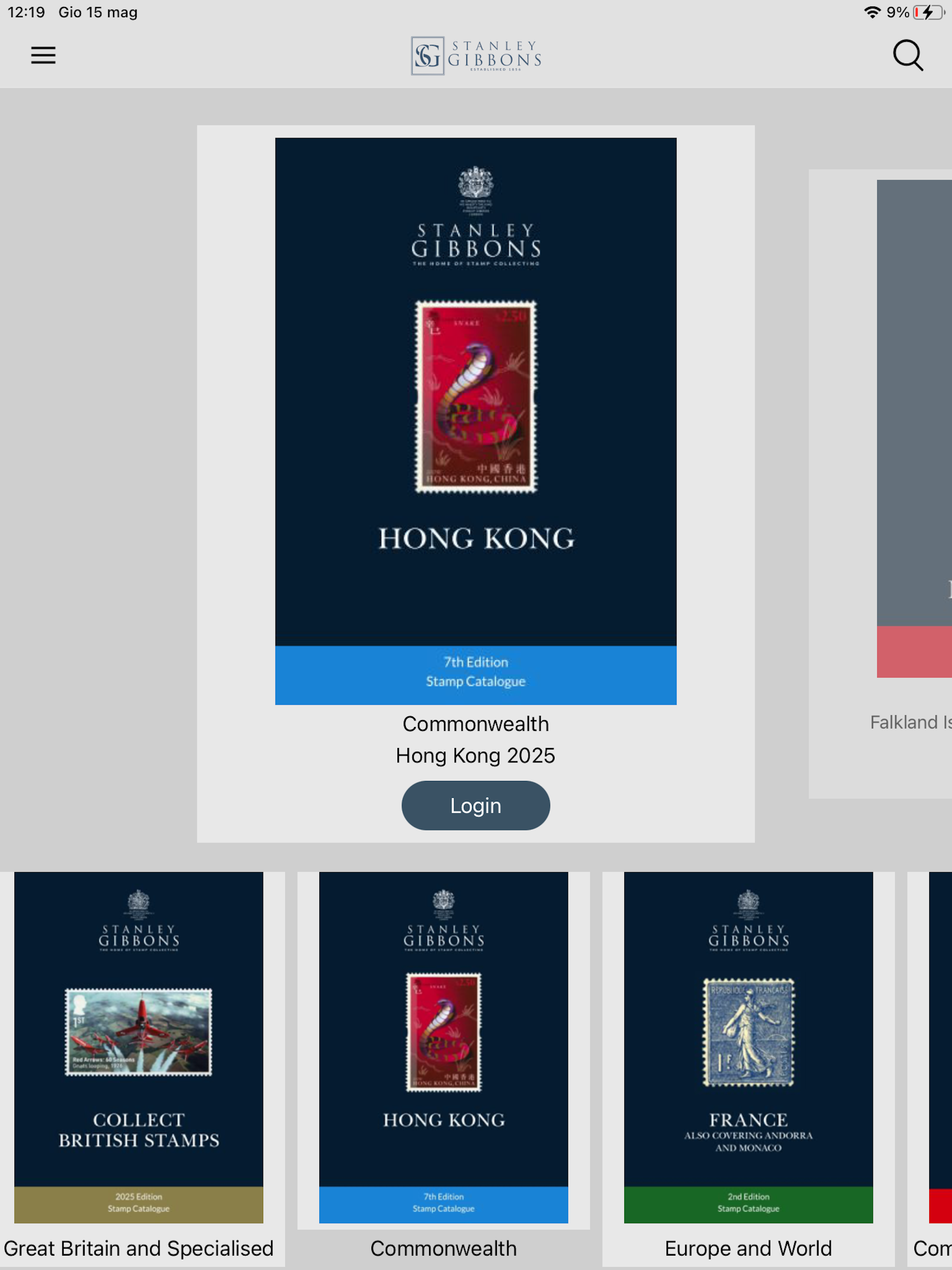This screenshot has height=1270, width=952.
Task: Tap the search magnifier icon
Action: click(908, 55)
